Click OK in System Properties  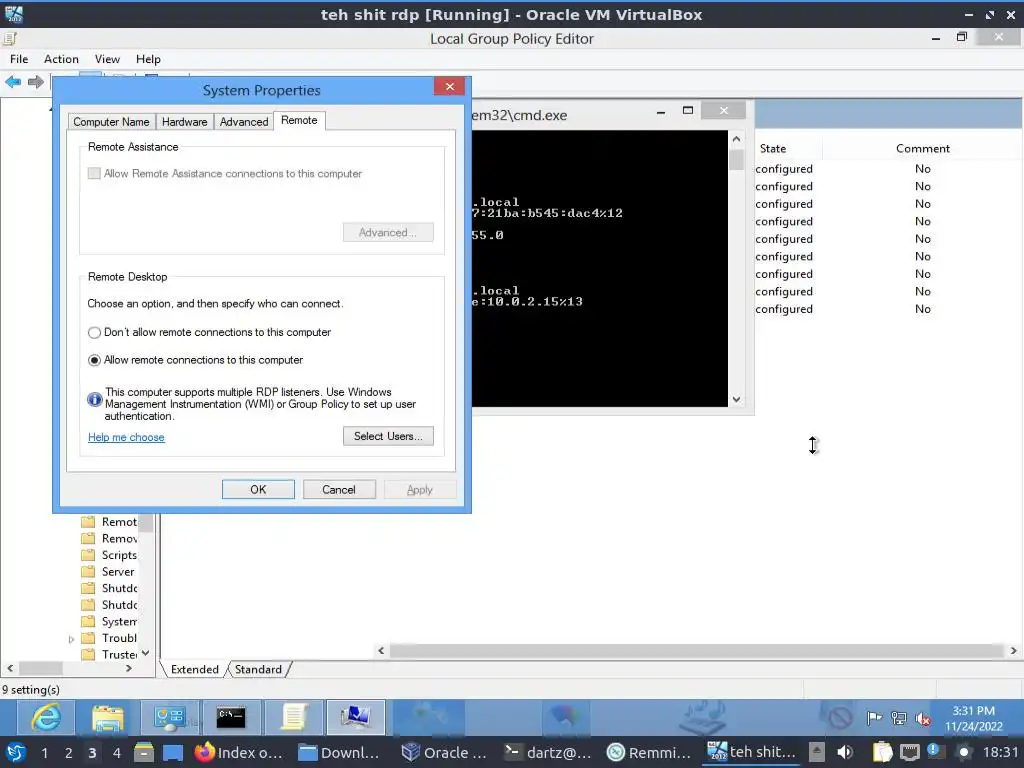click(258, 490)
